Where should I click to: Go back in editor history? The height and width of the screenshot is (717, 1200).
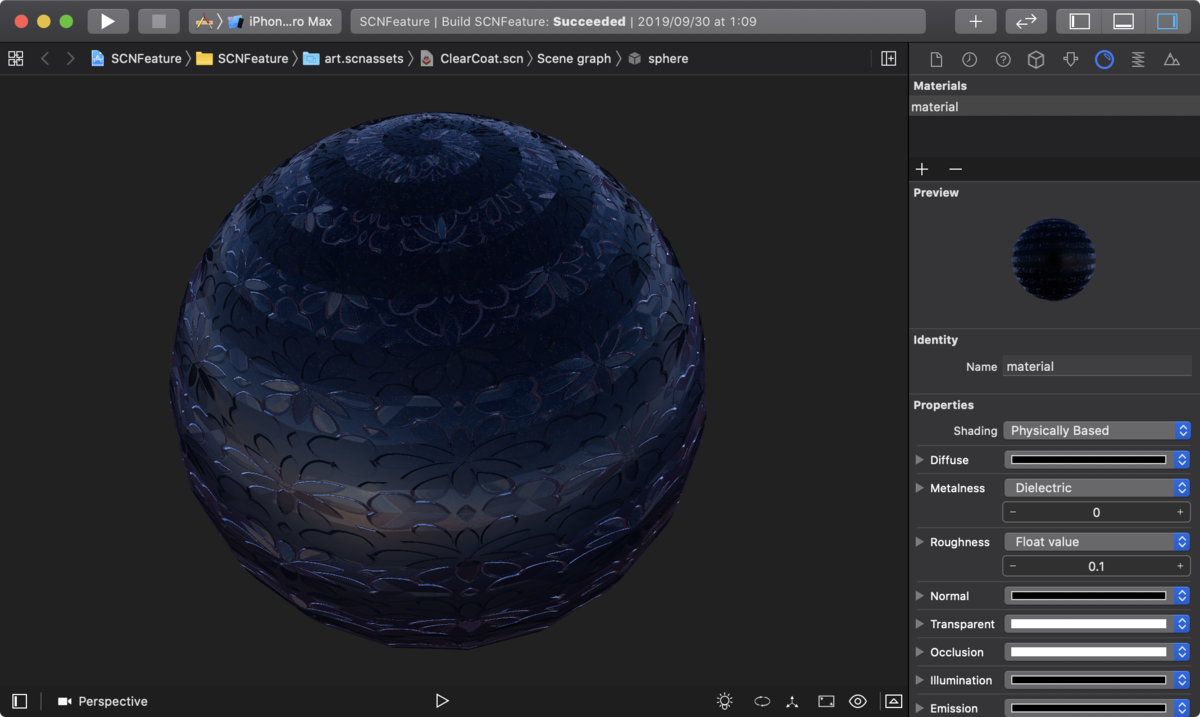(x=45, y=59)
